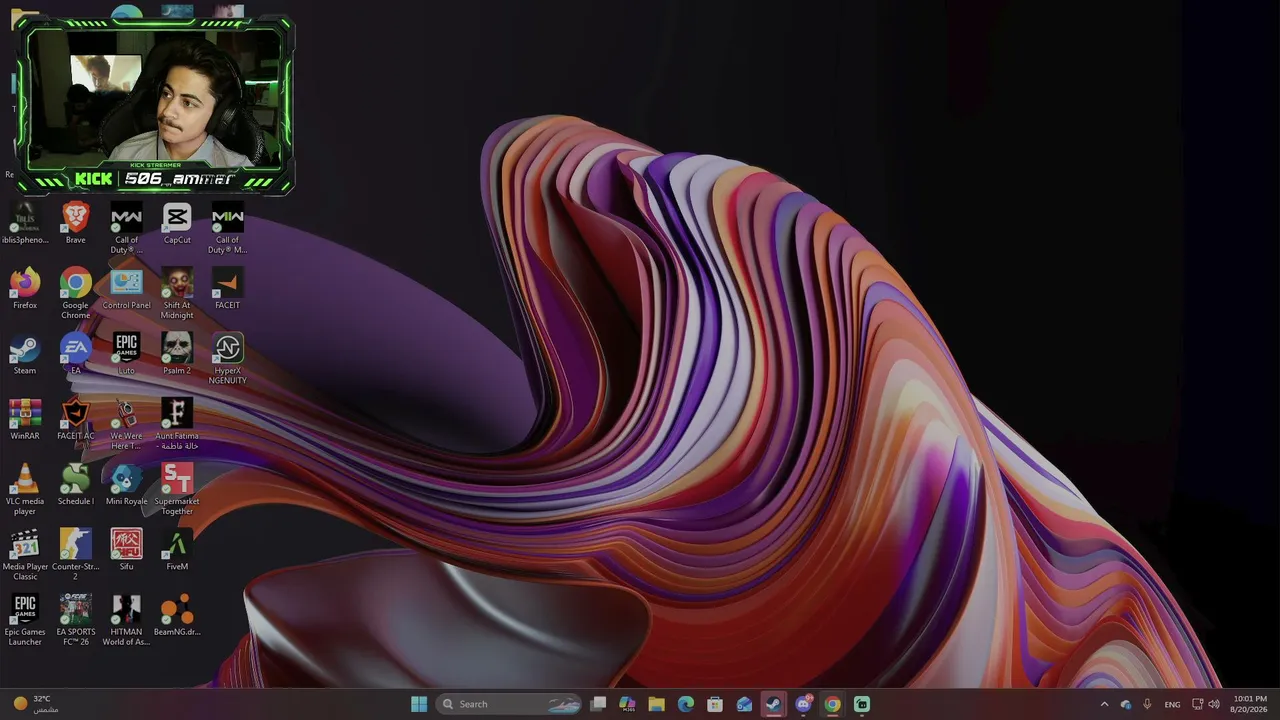Open Microsoft Store from the taskbar
The height and width of the screenshot is (720, 1280).
click(x=715, y=704)
